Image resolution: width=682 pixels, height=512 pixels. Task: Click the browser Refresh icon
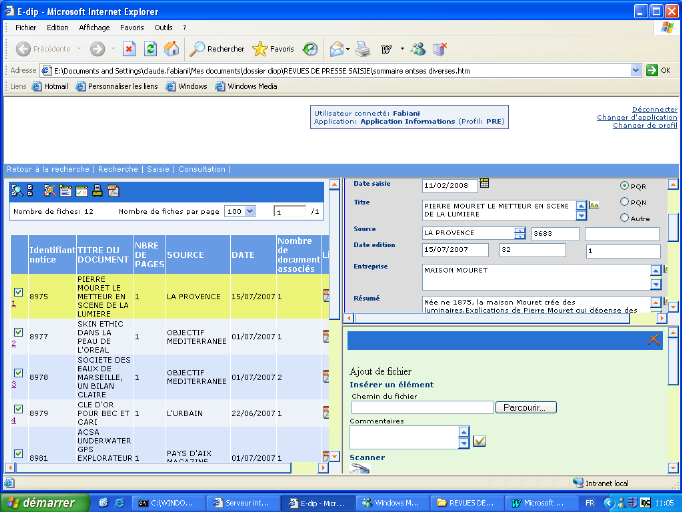click(150, 48)
